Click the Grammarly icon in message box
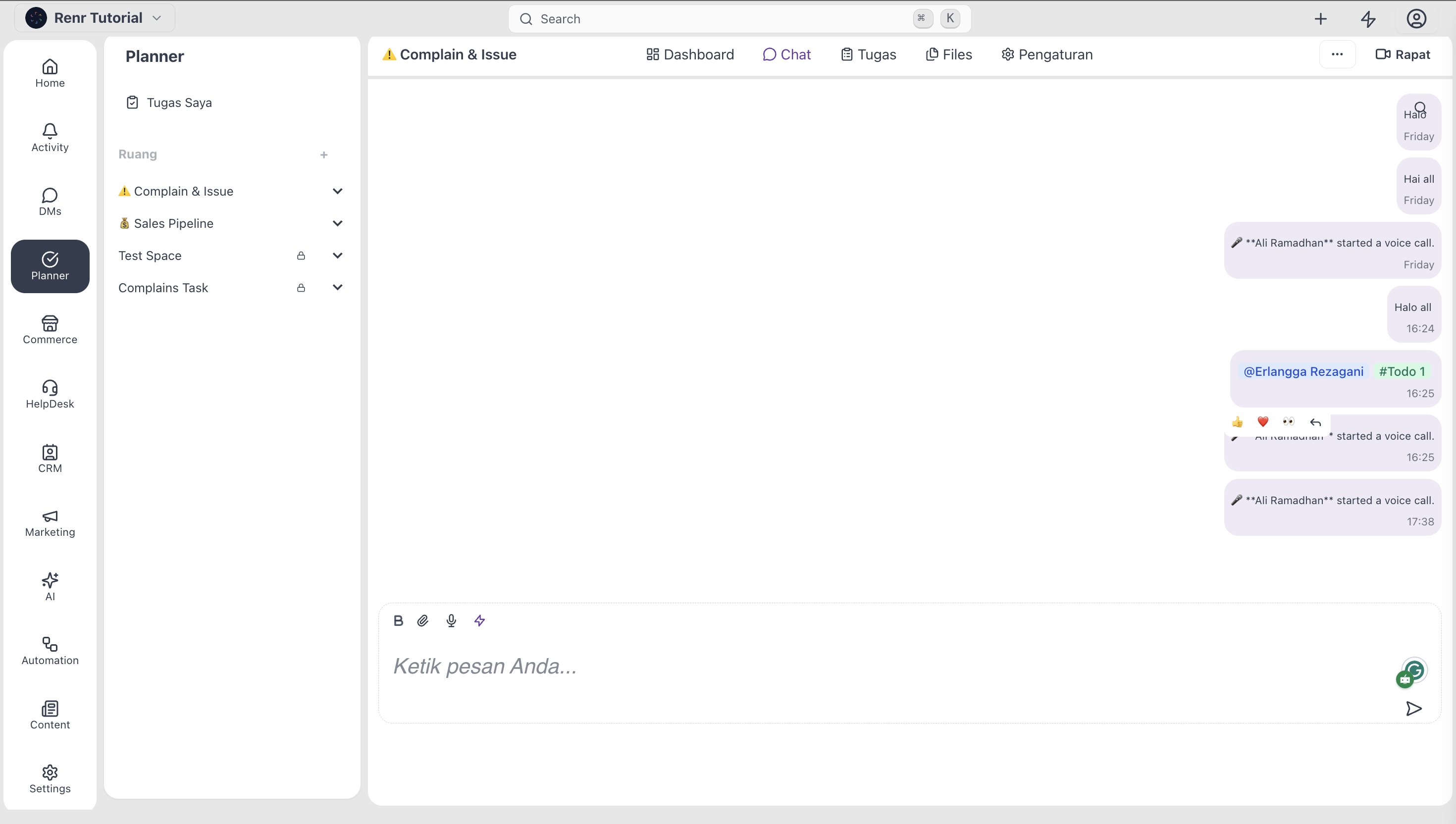1456x824 pixels. pos(1415,670)
